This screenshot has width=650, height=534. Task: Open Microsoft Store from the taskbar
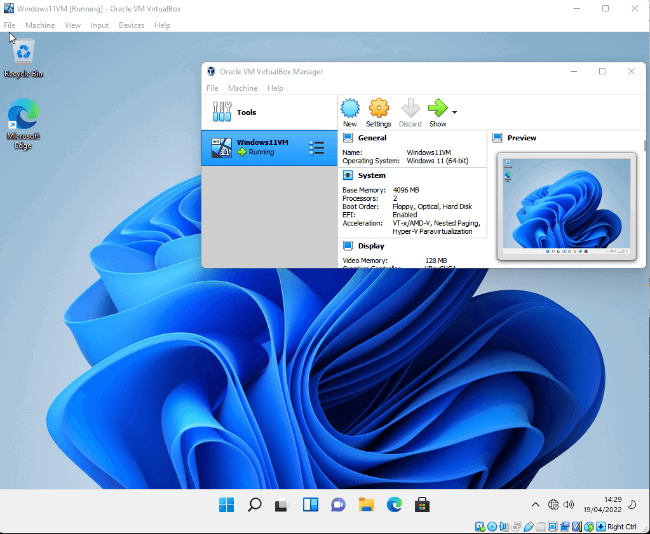point(422,505)
